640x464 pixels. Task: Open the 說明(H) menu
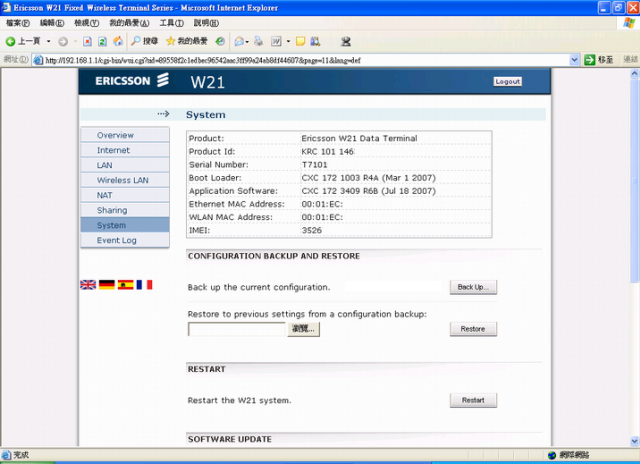tap(206, 23)
